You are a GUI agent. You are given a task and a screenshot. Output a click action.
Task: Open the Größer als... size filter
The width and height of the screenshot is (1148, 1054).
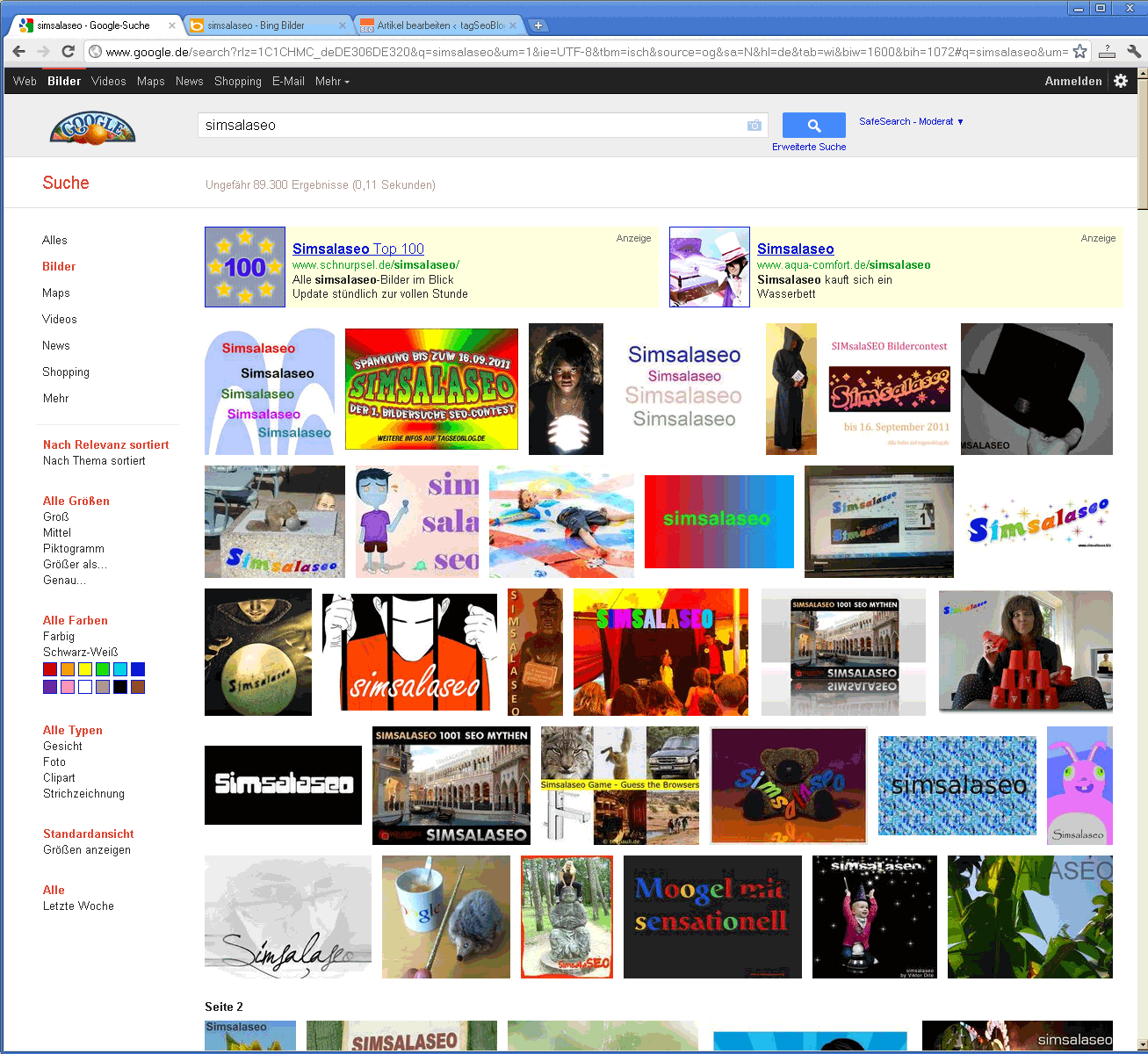(75, 564)
